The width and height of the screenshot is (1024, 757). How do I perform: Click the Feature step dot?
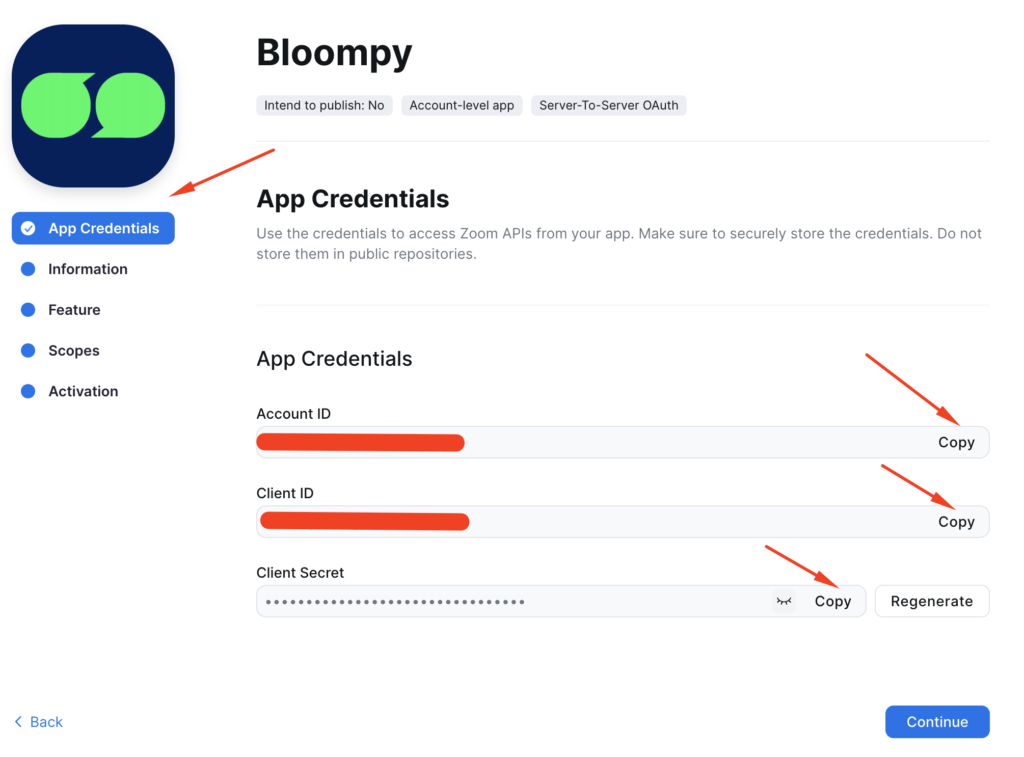[28, 310]
